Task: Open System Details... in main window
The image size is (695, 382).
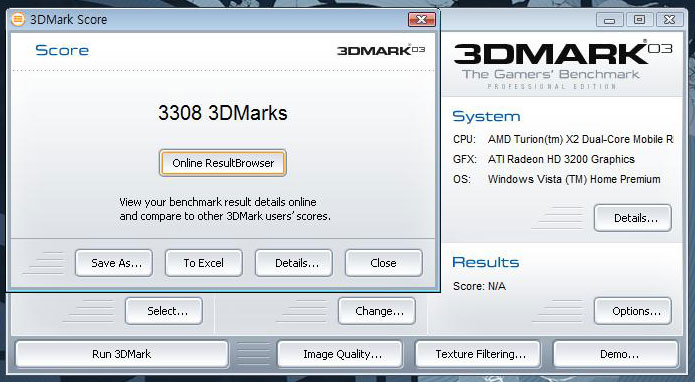Action: coord(633,218)
